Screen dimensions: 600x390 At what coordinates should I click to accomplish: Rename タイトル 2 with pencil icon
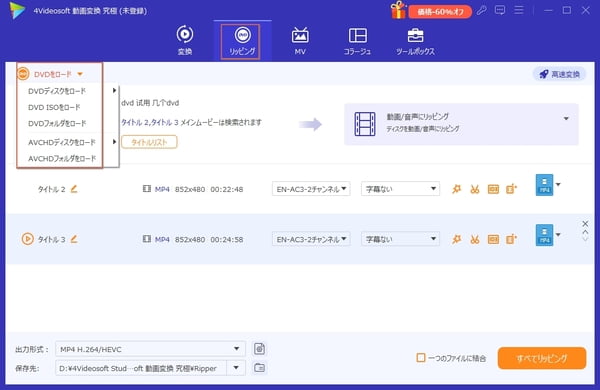point(74,189)
